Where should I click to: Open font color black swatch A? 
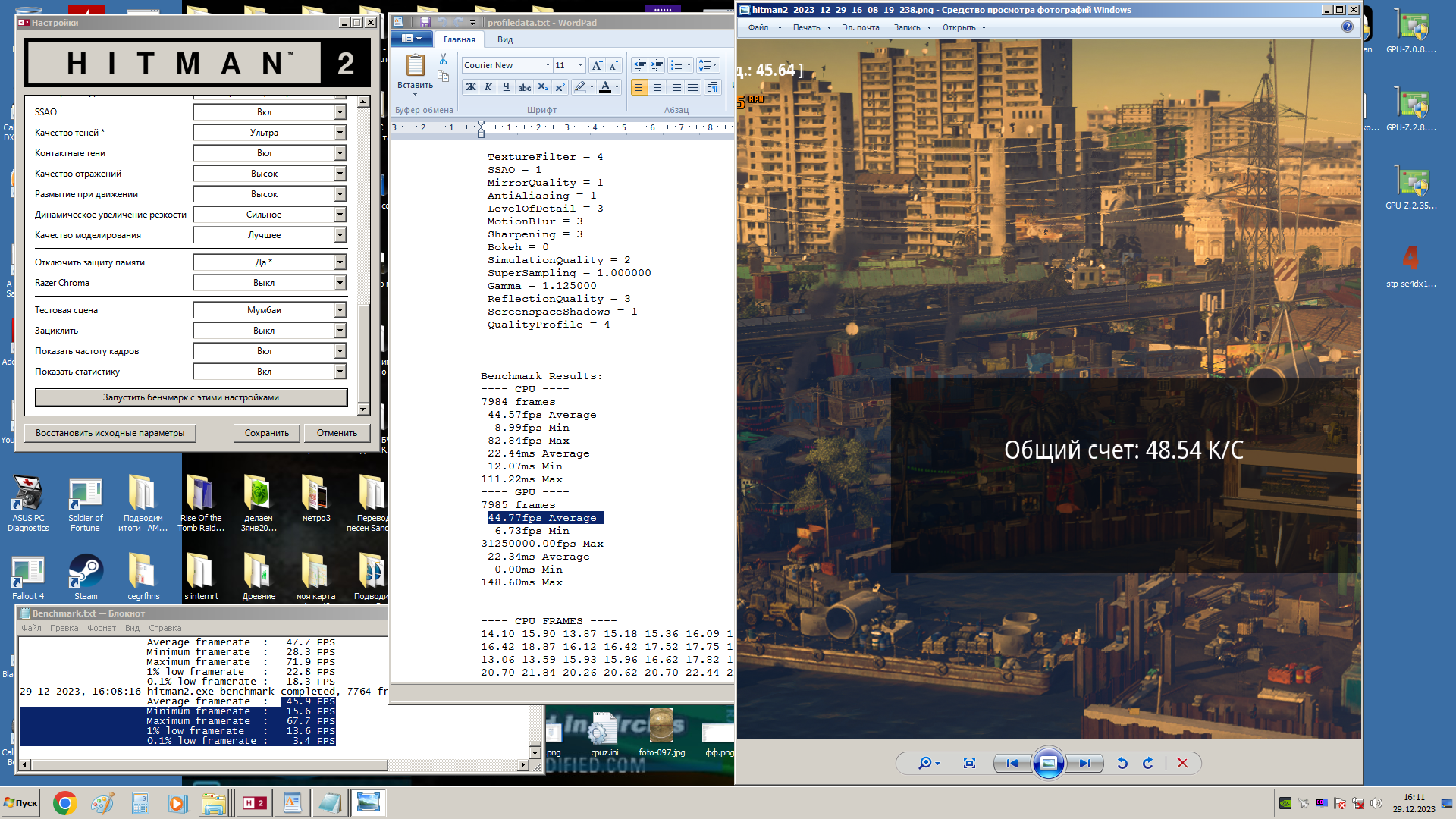[604, 87]
